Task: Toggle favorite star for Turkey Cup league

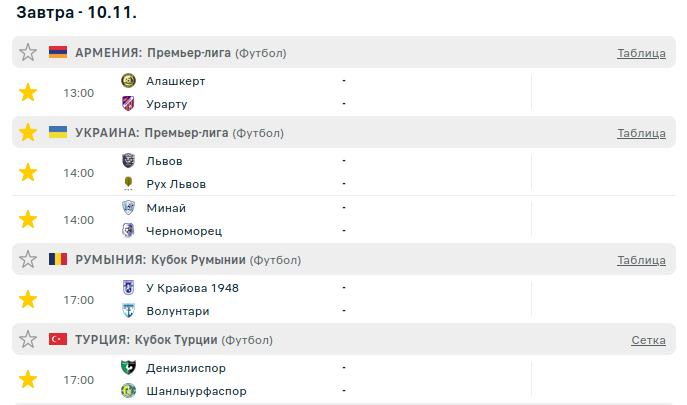Action: pyautogui.click(x=28, y=340)
